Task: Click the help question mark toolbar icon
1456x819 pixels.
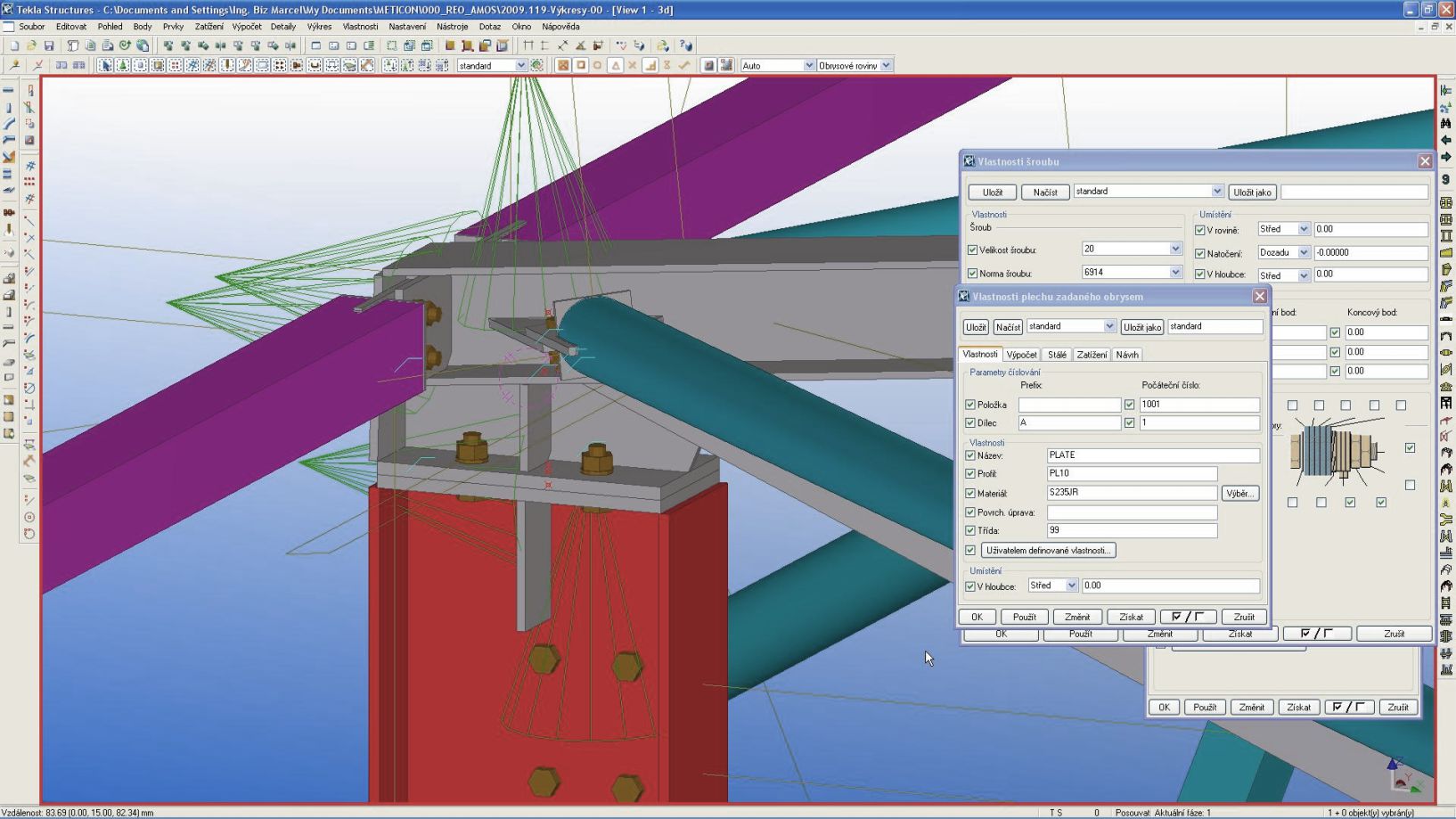Action: [x=685, y=45]
